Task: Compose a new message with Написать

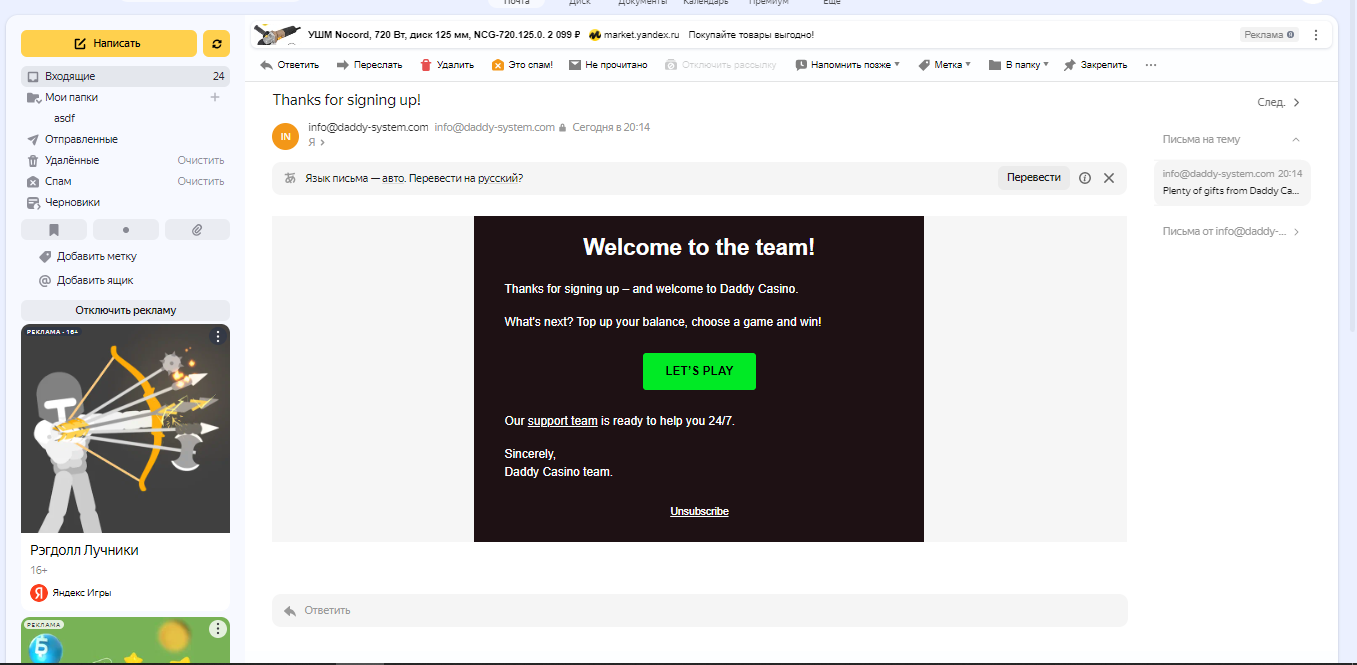Action: pyautogui.click(x=109, y=43)
